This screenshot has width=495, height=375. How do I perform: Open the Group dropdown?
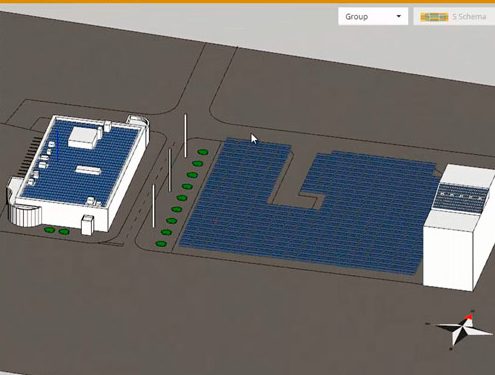click(x=373, y=16)
